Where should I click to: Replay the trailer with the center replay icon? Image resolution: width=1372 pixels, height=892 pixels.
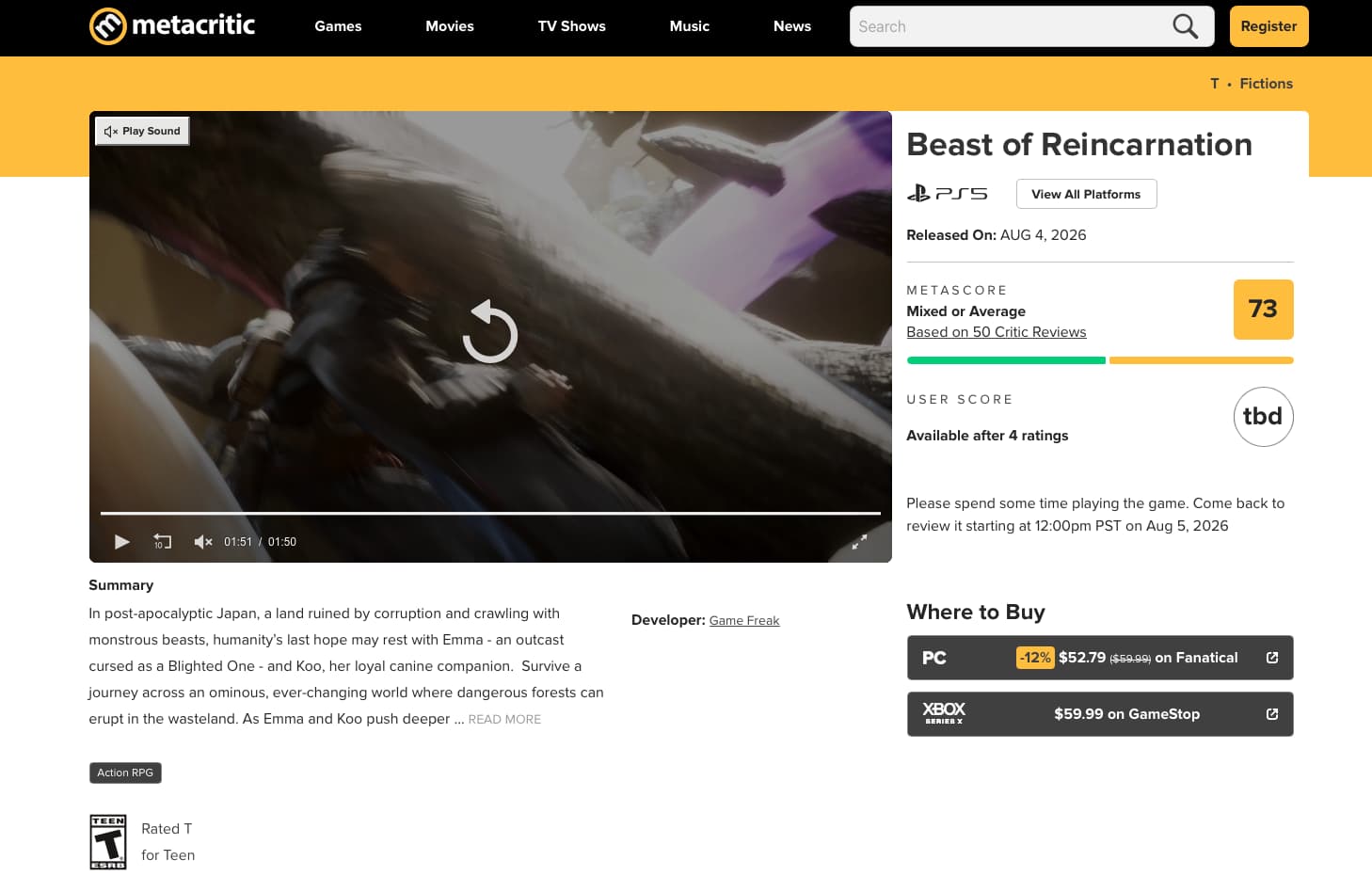(490, 332)
